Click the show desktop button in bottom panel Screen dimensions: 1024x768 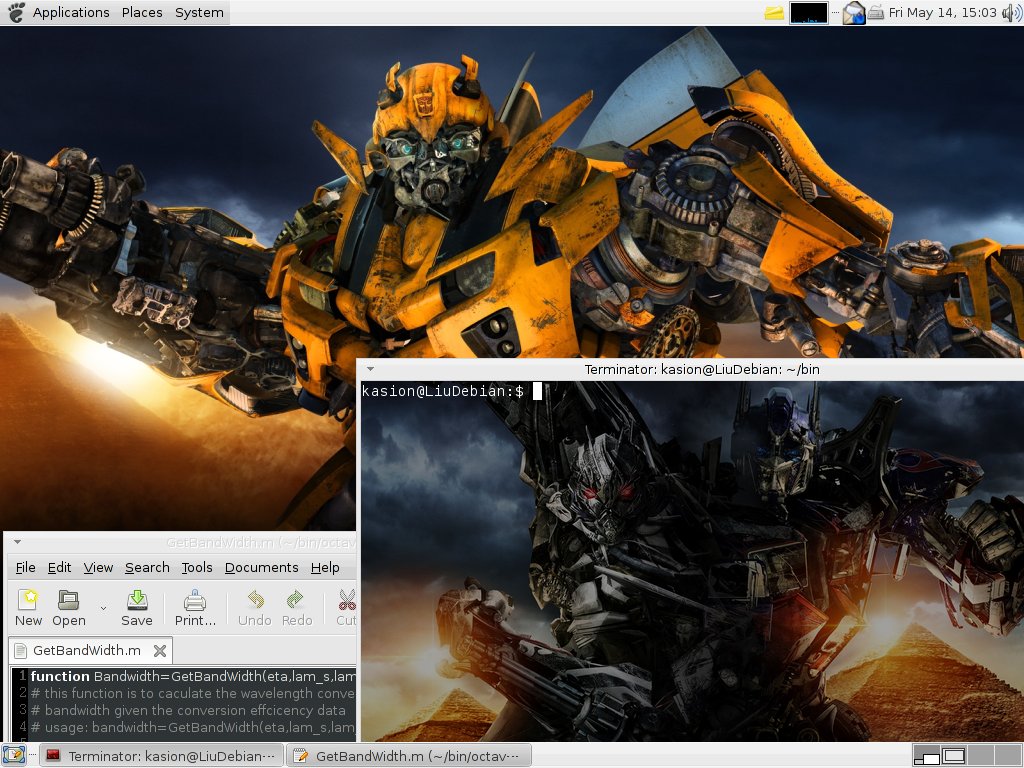click(14, 756)
